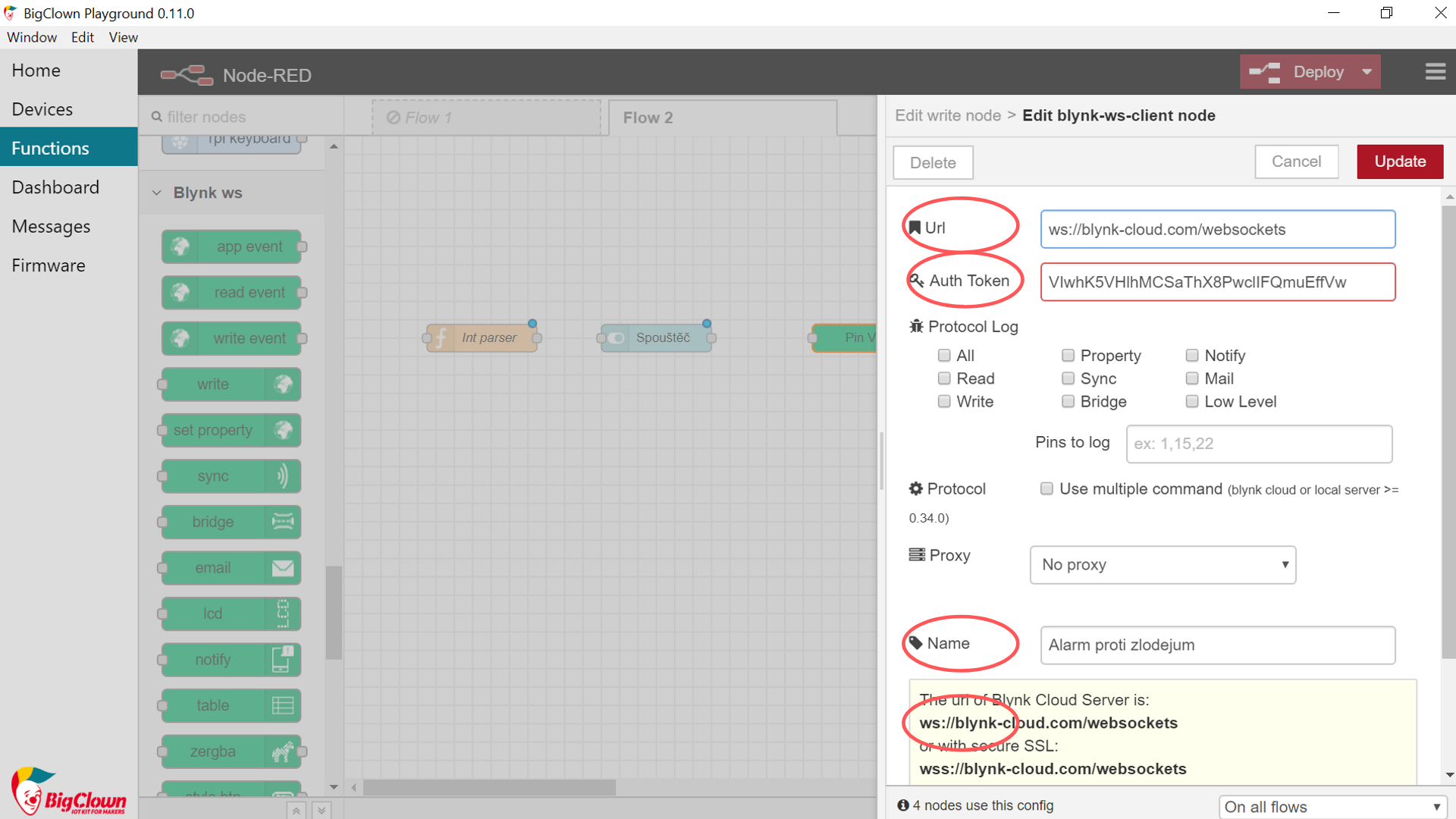Select the Pin V node on canvas

[x=844, y=337]
